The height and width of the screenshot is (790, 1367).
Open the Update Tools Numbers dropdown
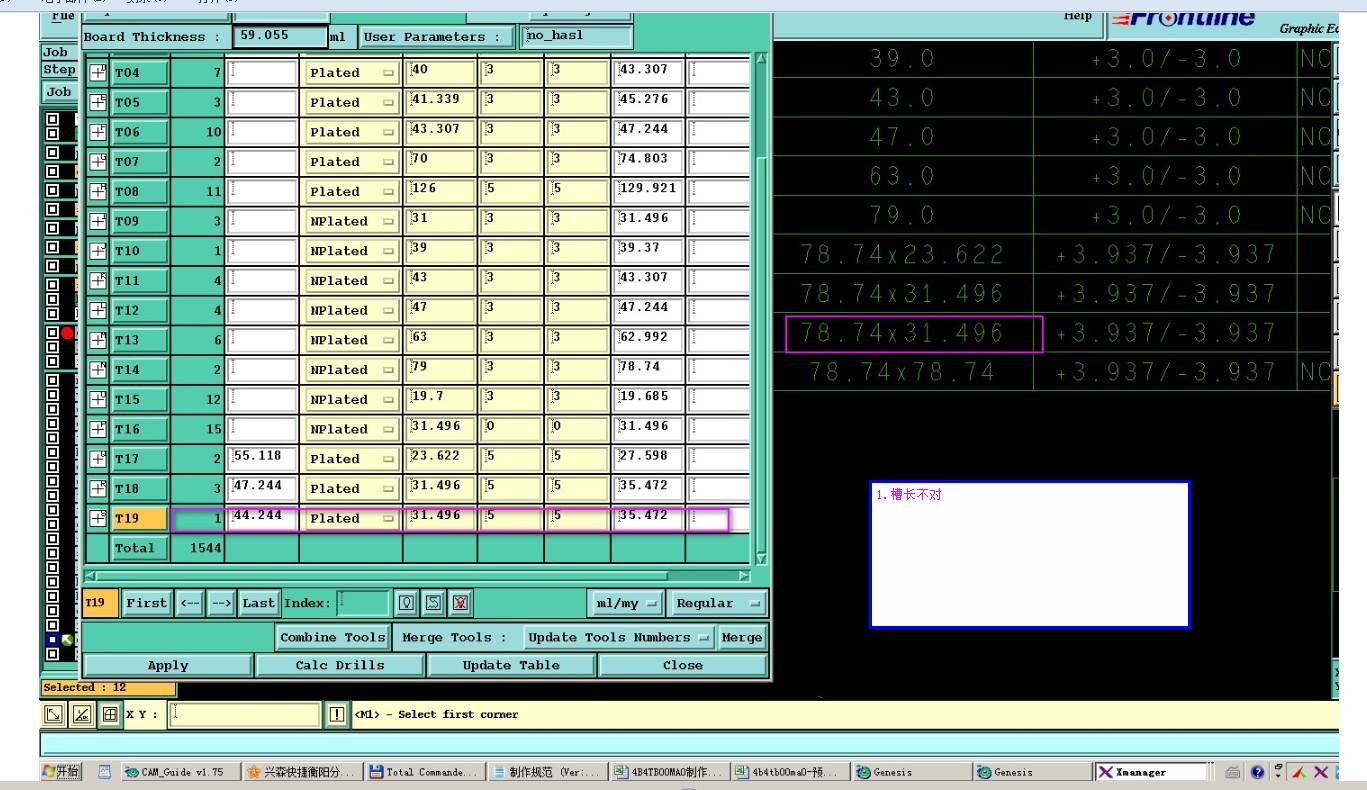(620, 637)
